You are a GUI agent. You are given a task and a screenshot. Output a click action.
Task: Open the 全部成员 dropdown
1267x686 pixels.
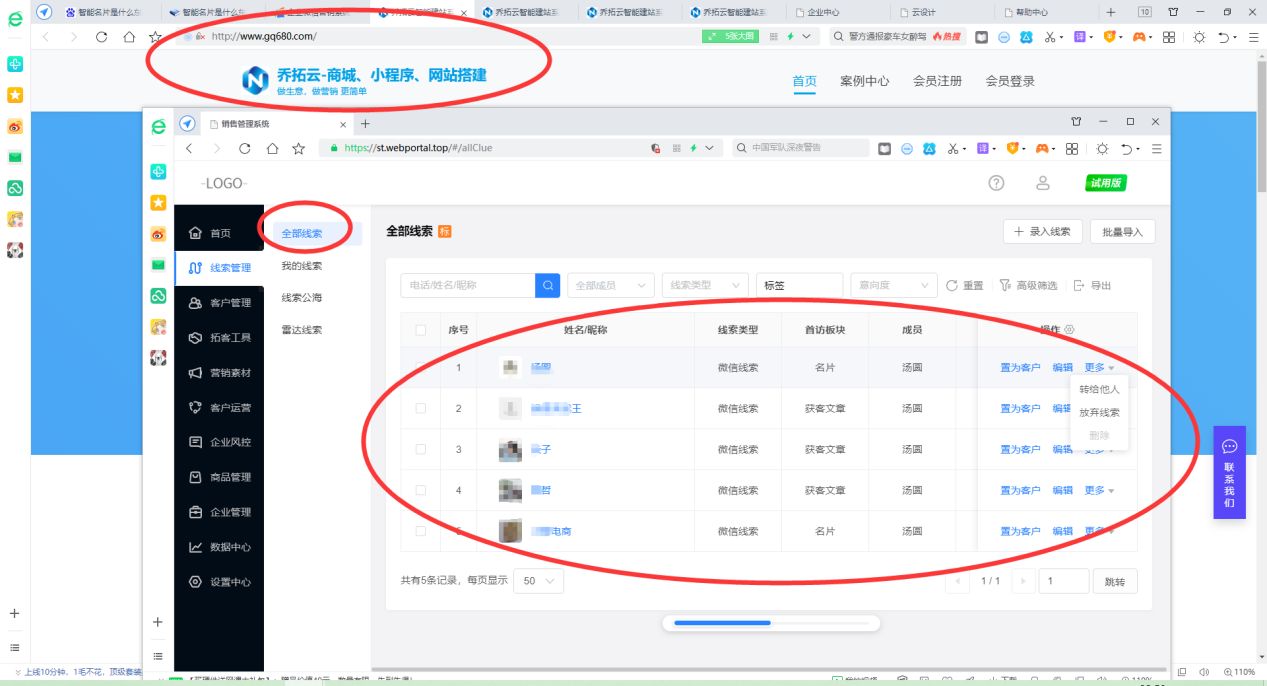pos(610,285)
